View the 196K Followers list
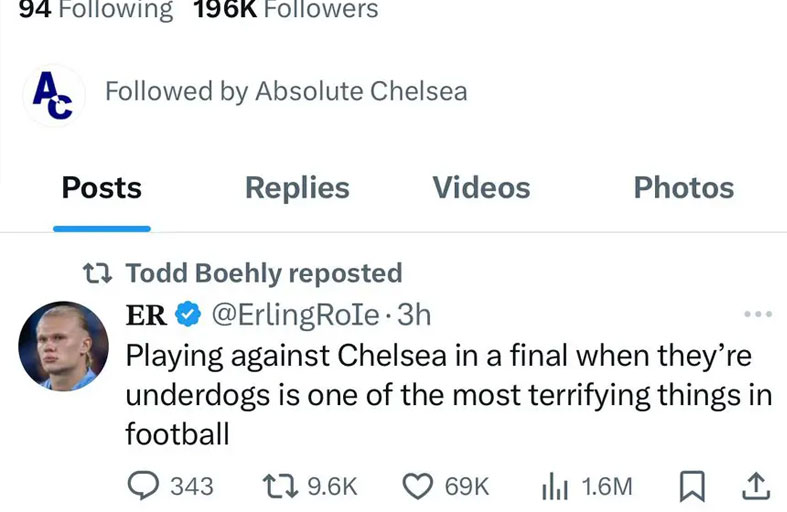 284,10
